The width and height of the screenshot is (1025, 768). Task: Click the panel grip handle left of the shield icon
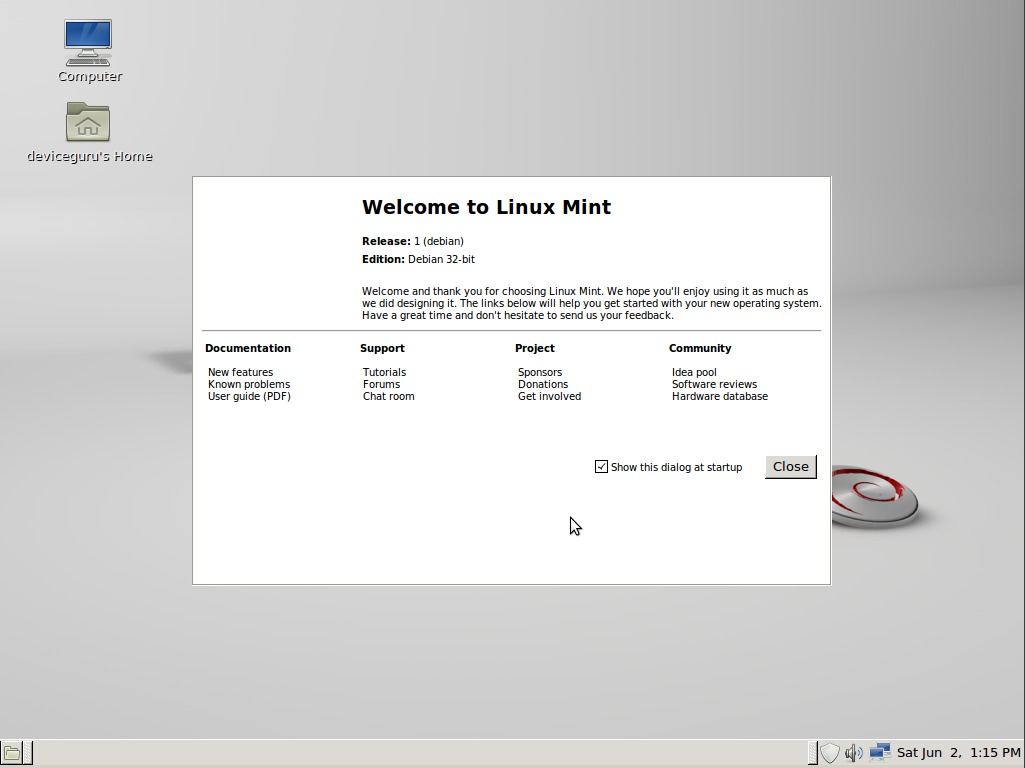pos(813,753)
